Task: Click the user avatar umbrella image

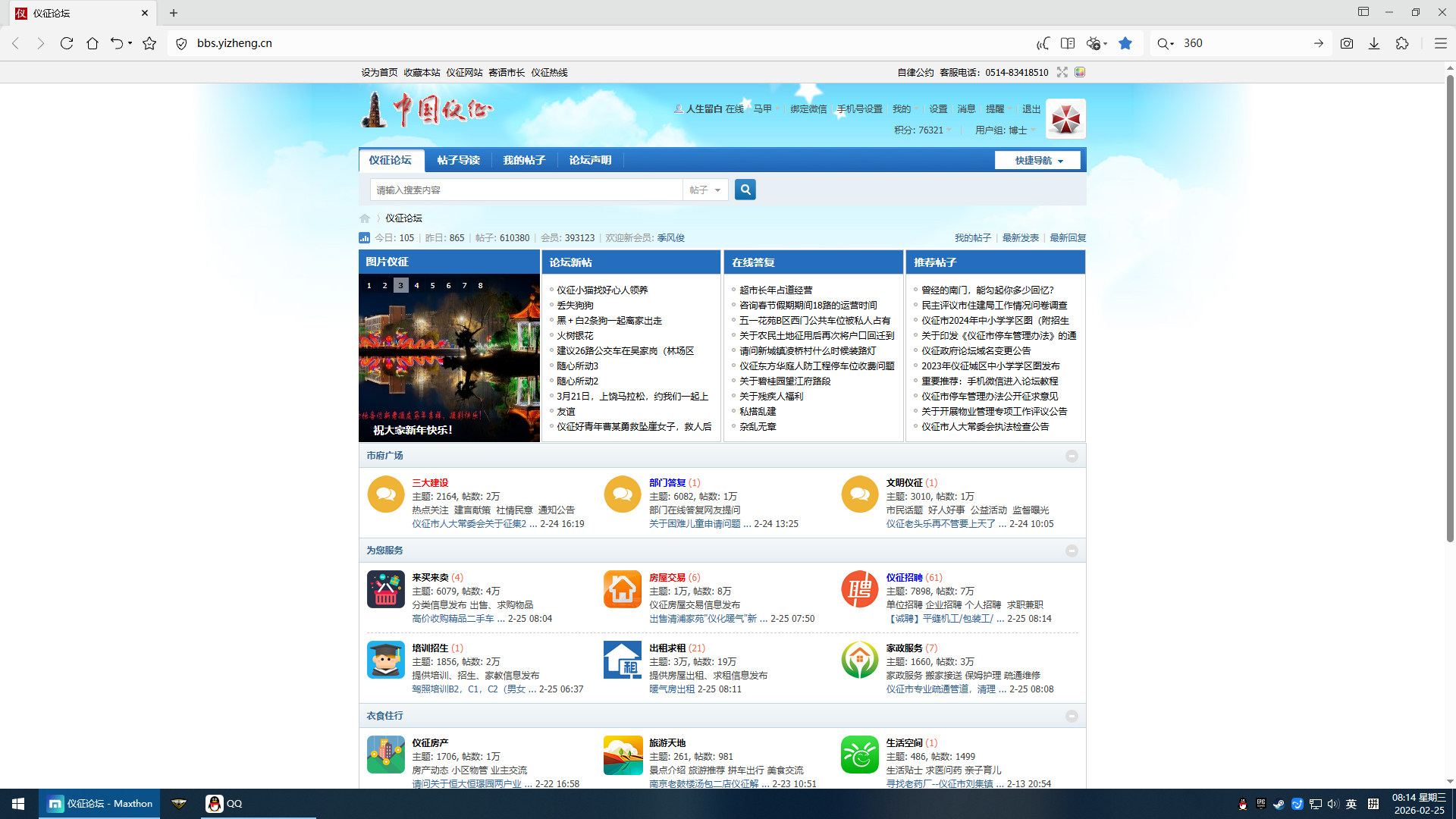Action: point(1065,119)
